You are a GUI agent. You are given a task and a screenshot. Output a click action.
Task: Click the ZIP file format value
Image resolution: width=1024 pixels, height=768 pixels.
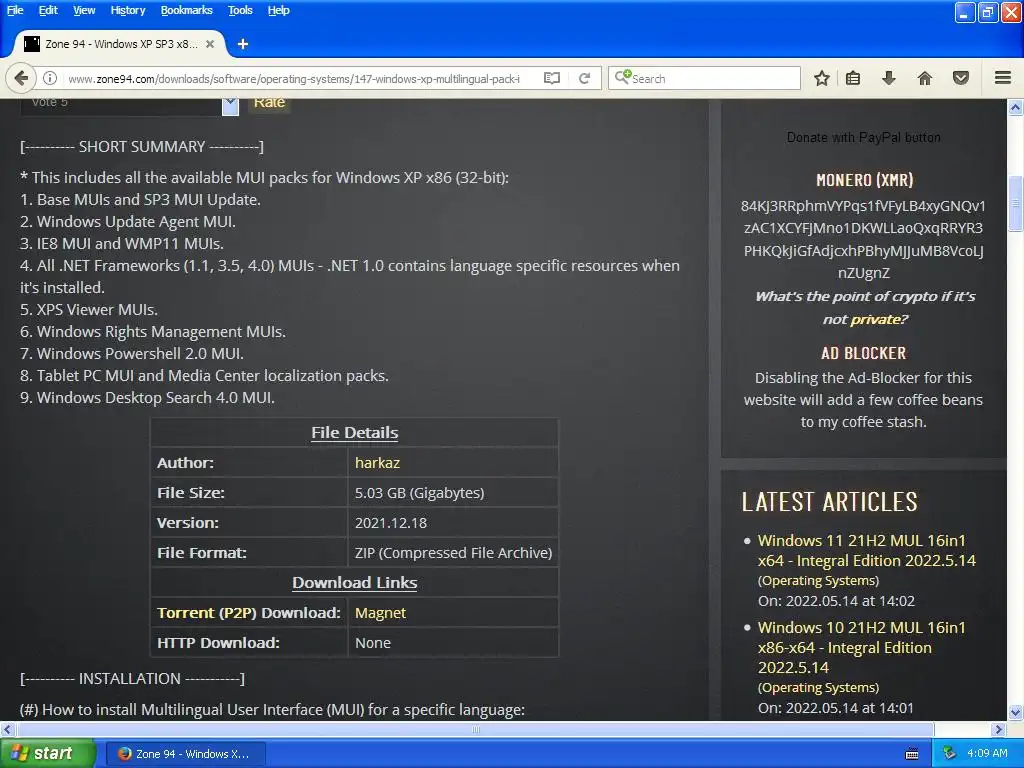(x=453, y=552)
